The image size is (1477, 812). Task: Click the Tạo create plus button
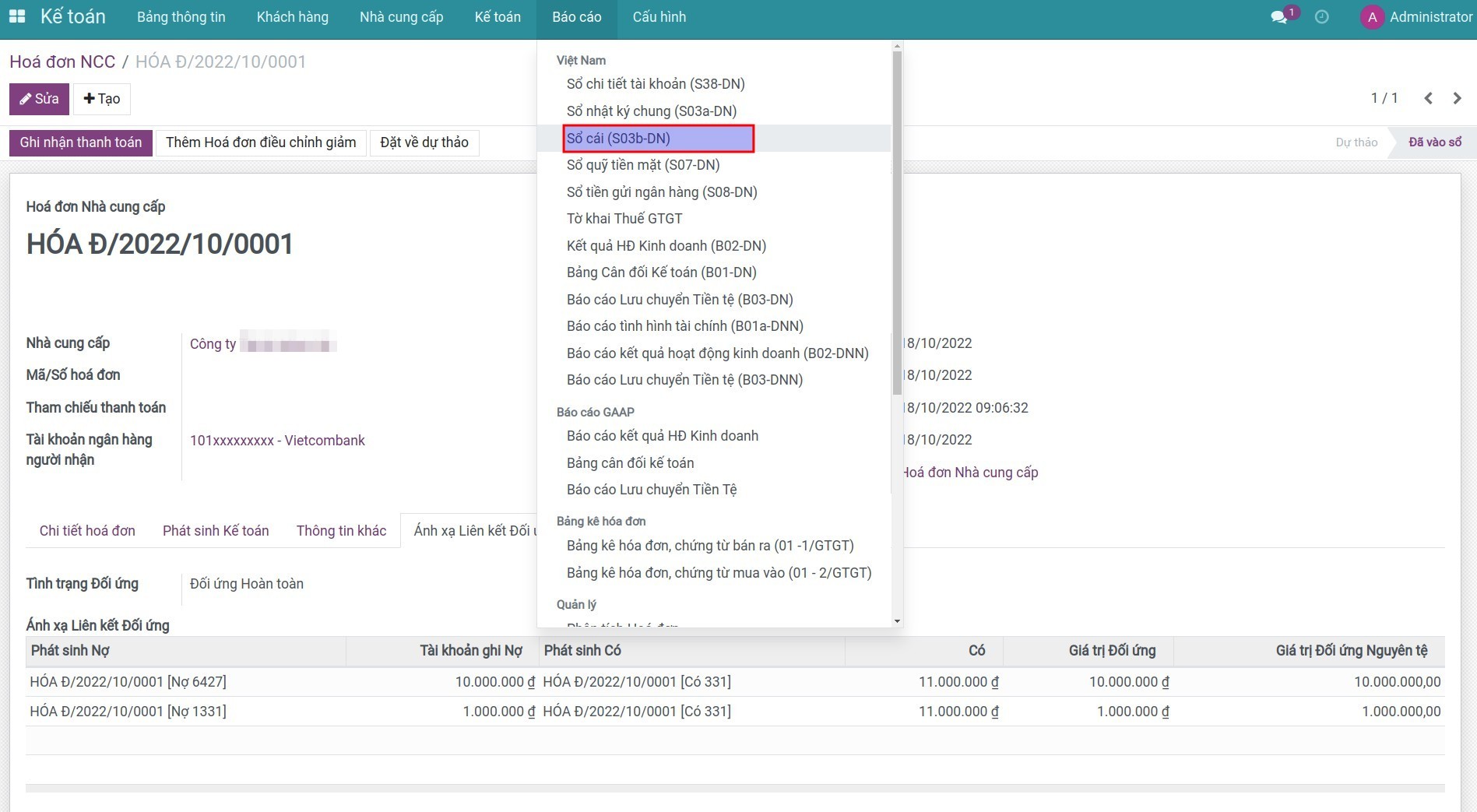coord(101,99)
